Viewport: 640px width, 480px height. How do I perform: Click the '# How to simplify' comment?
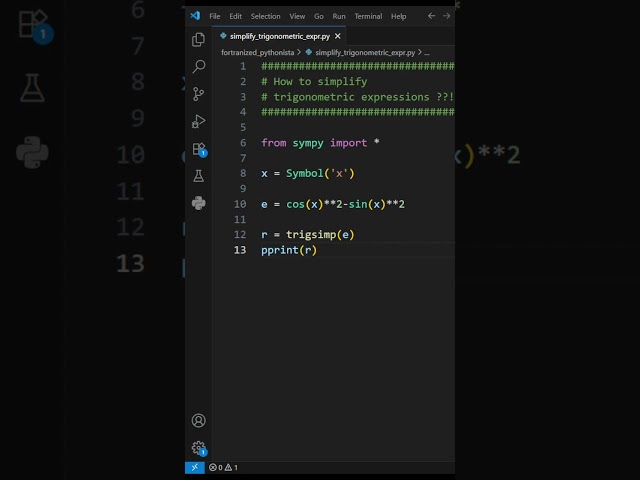314,82
